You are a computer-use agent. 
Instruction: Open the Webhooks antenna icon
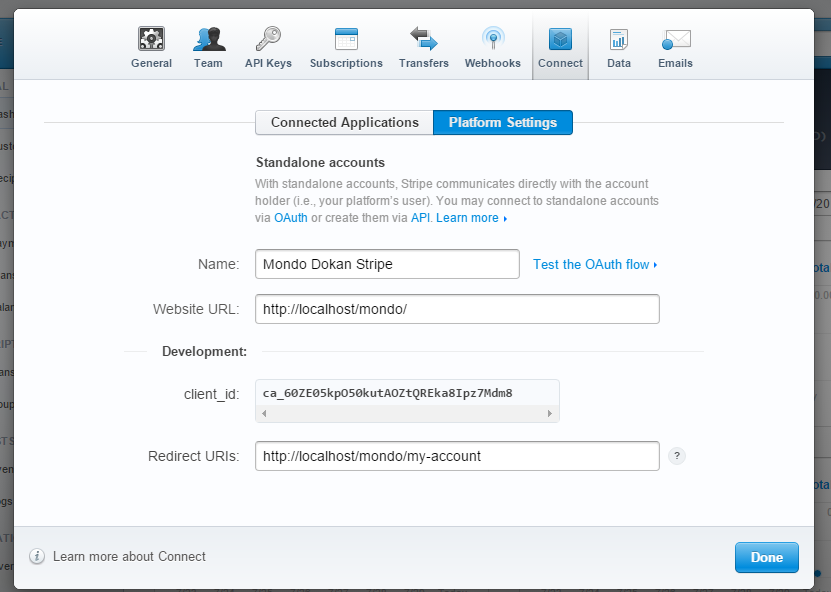(x=493, y=39)
